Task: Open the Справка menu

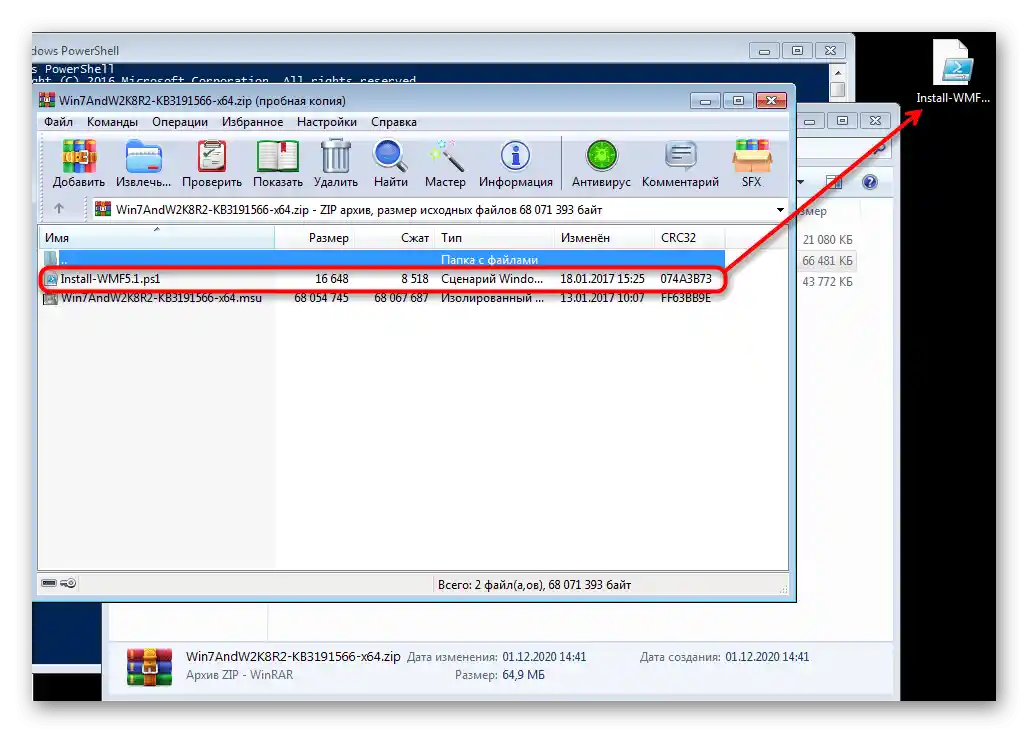Action: coord(393,122)
